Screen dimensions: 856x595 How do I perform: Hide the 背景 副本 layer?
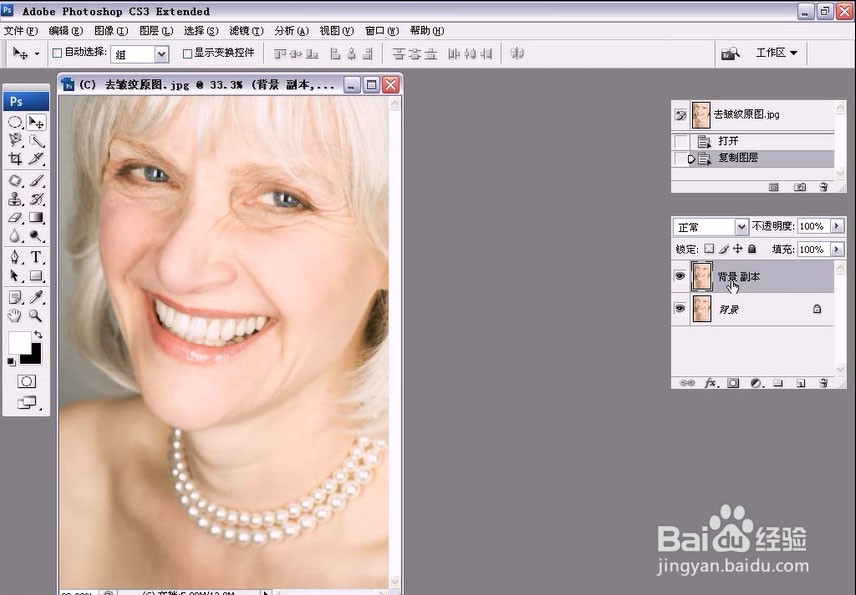click(x=680, y=276)
